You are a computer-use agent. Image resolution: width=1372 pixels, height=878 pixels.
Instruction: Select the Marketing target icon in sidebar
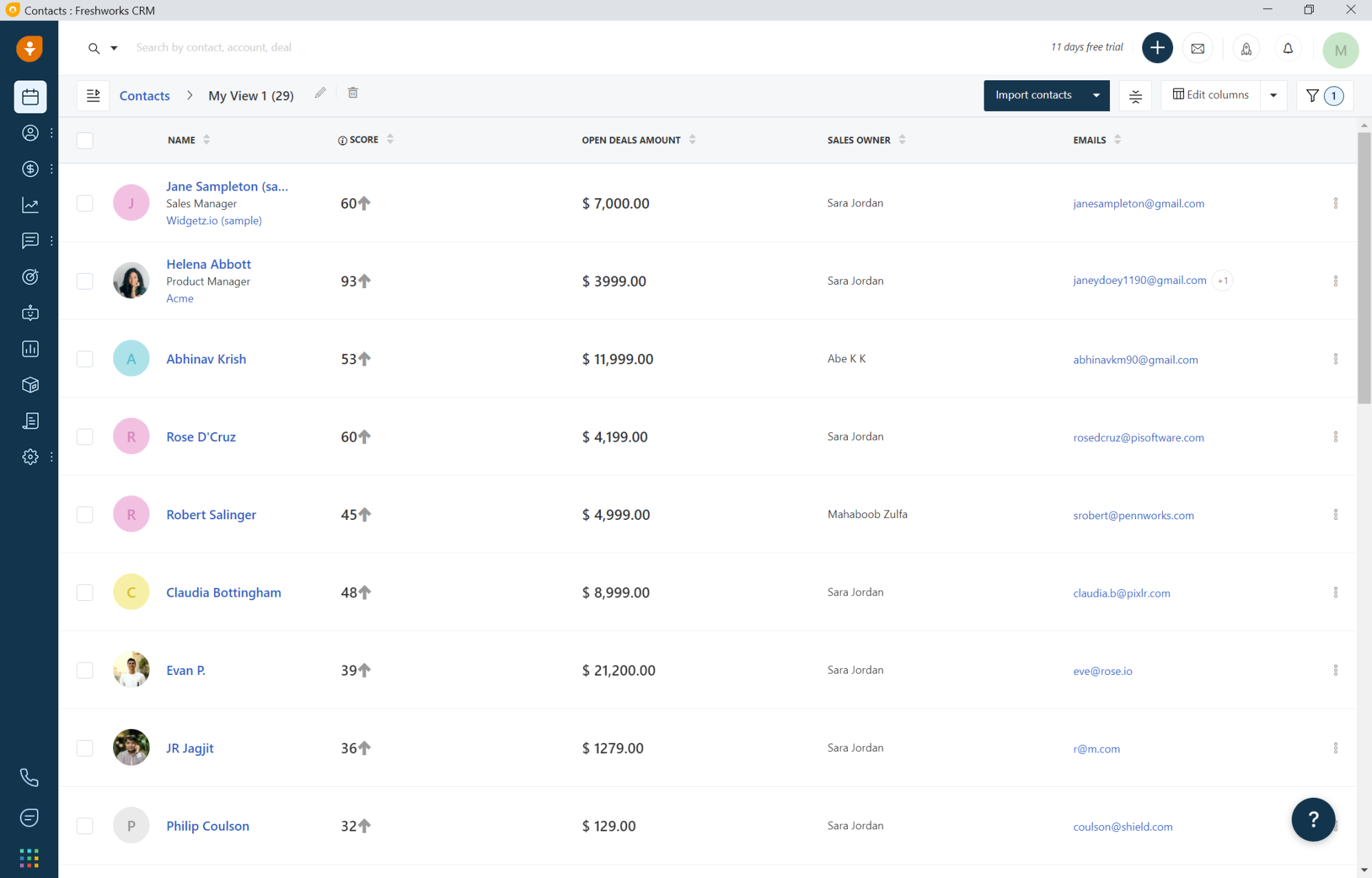pyautogui.click(x=30, y=276)
